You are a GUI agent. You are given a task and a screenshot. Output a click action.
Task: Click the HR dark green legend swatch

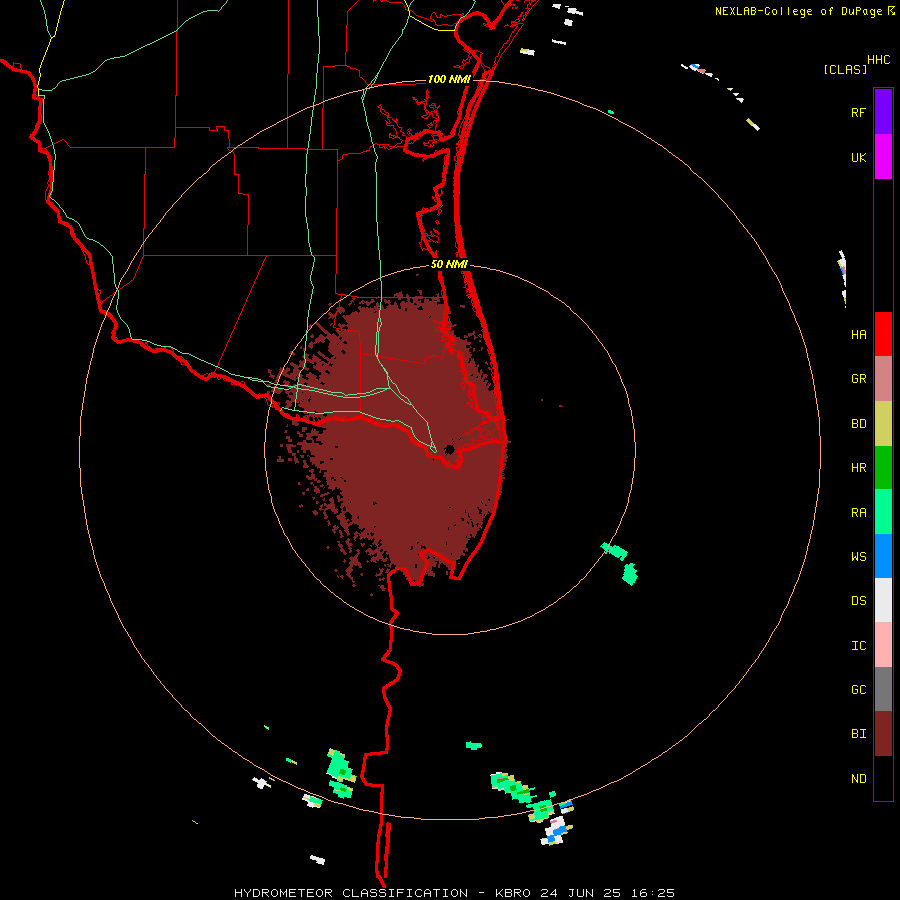[x=883, y=467]
